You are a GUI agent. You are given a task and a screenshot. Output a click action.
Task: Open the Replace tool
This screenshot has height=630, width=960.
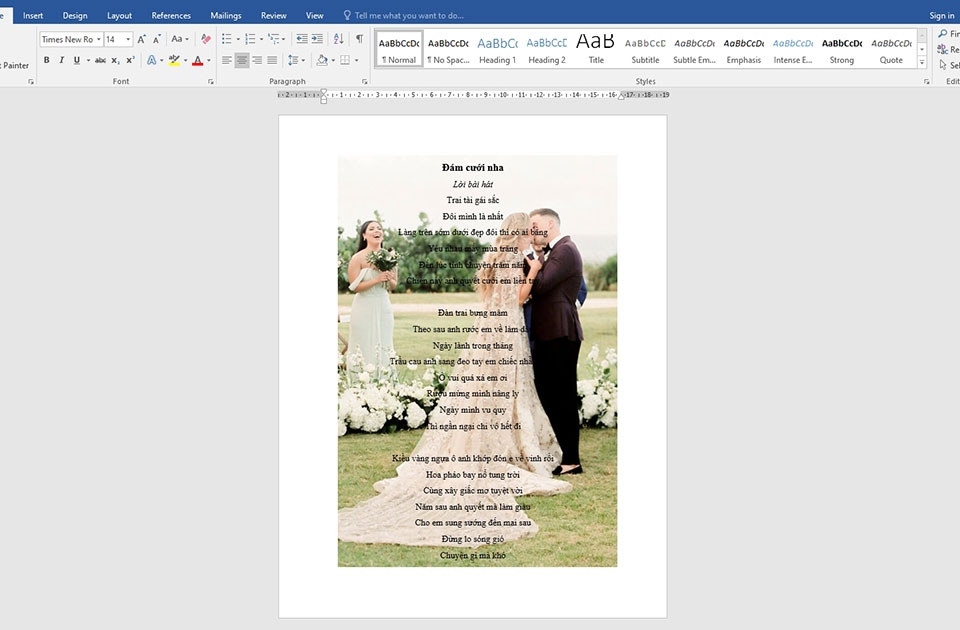click(x=947, y=48)
